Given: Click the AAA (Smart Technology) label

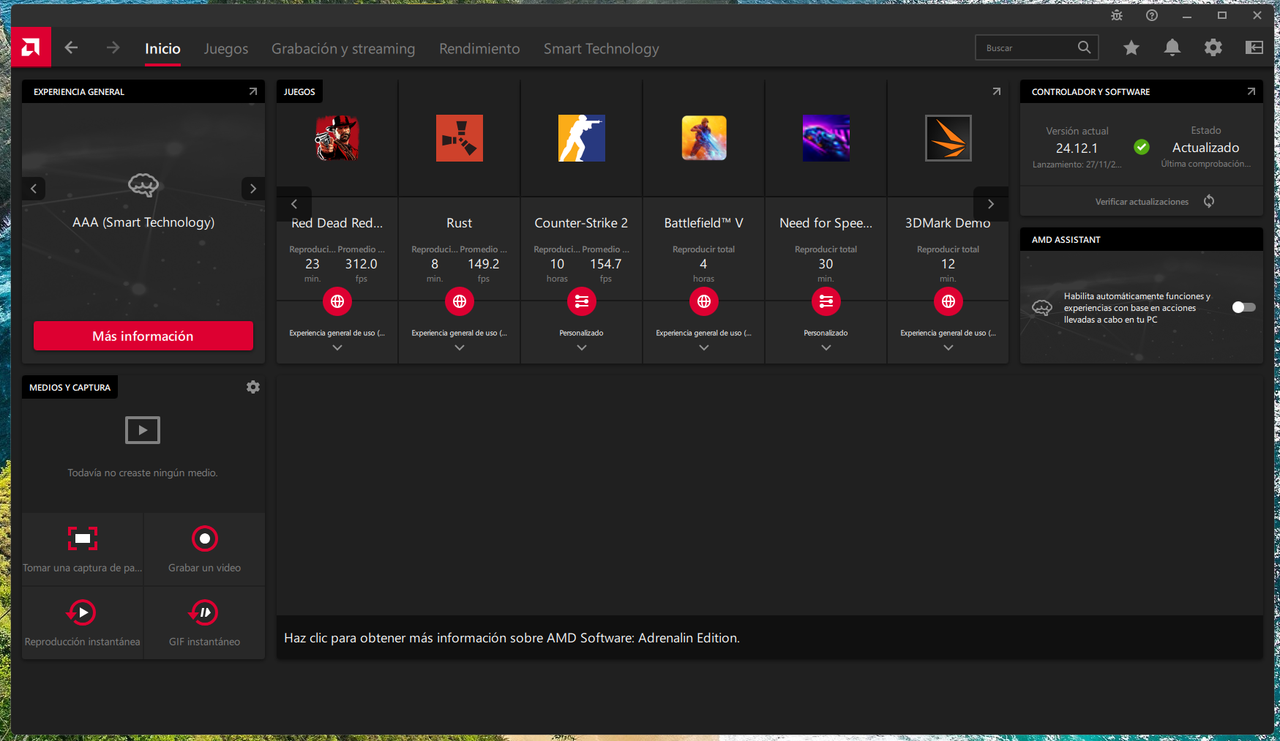Looking at the screenshot, I should point(143,222).
